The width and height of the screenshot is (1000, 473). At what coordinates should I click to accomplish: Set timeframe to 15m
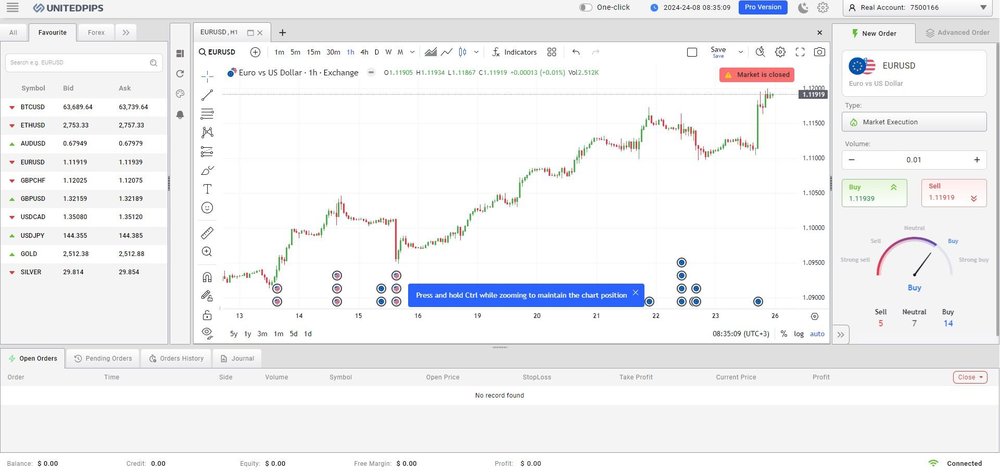[x=313, y=52]
